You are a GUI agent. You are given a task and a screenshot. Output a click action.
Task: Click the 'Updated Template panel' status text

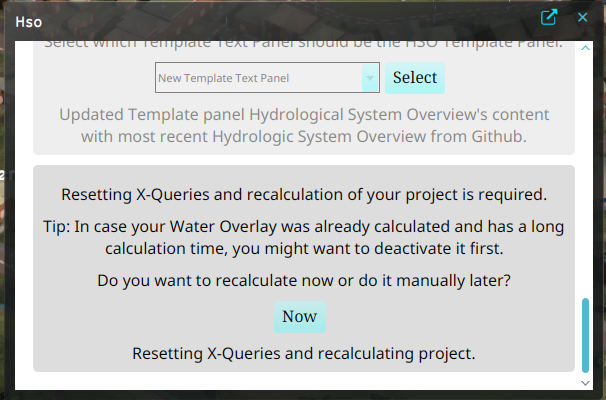click(x=303, y=114)
